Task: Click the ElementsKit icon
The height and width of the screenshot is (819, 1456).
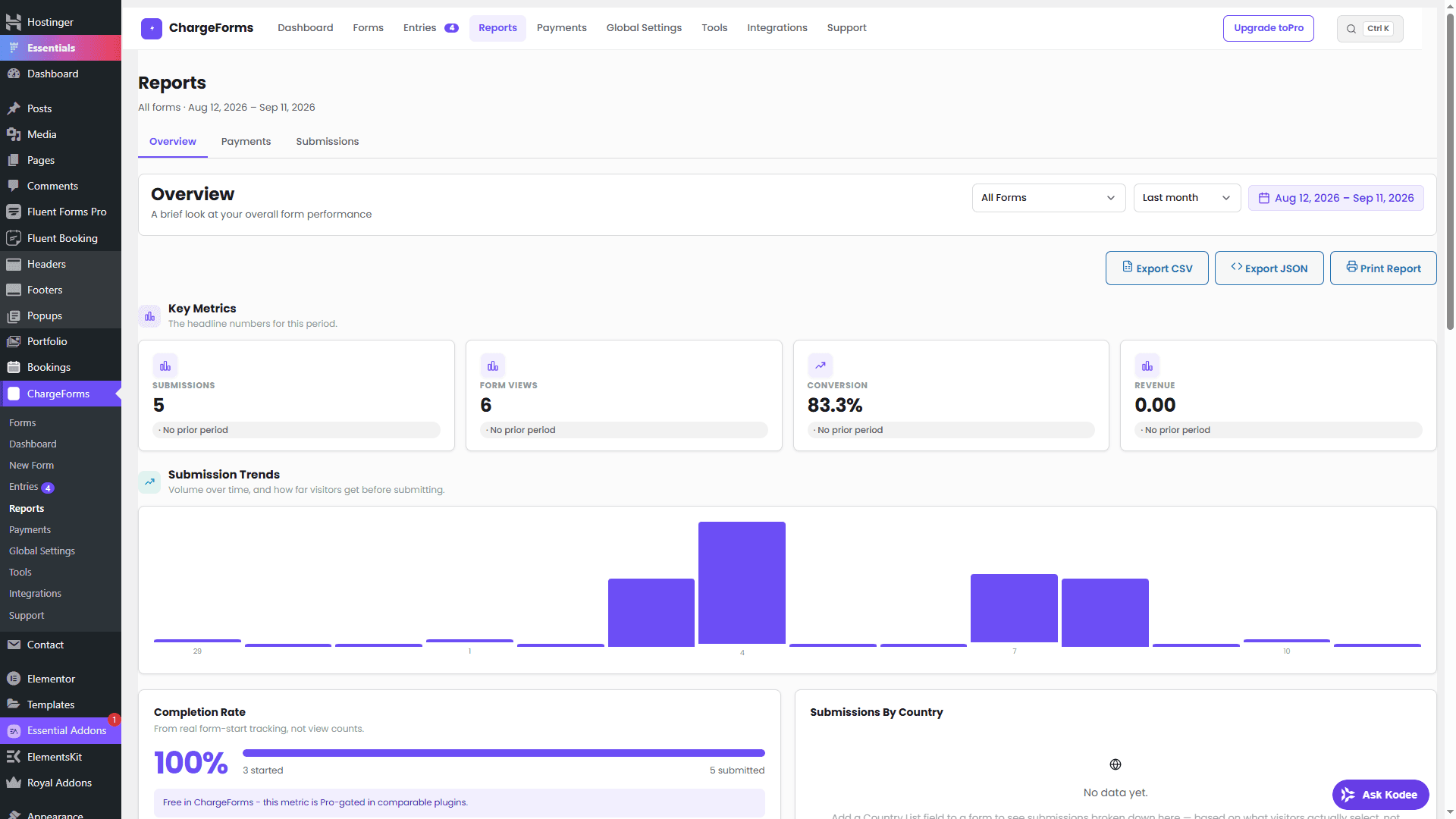Action: coord(14,757)
